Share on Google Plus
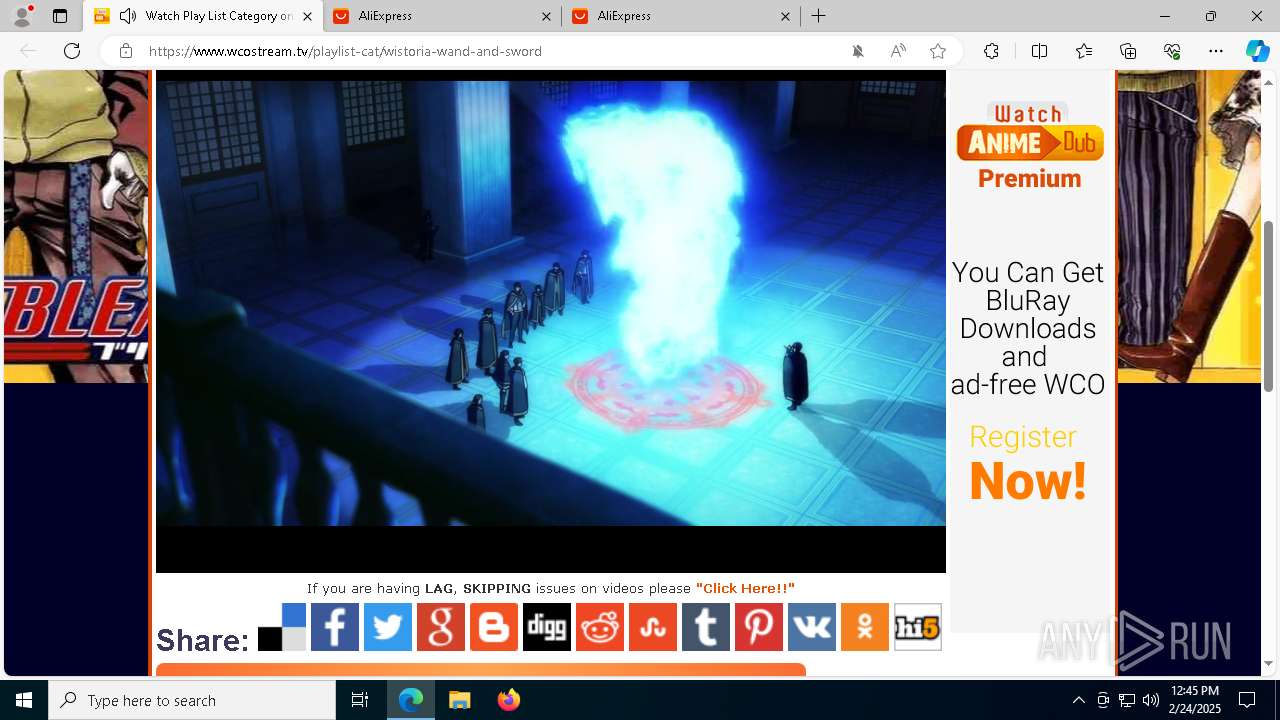Screen dimensions: 1280x720 click(441, 627)
